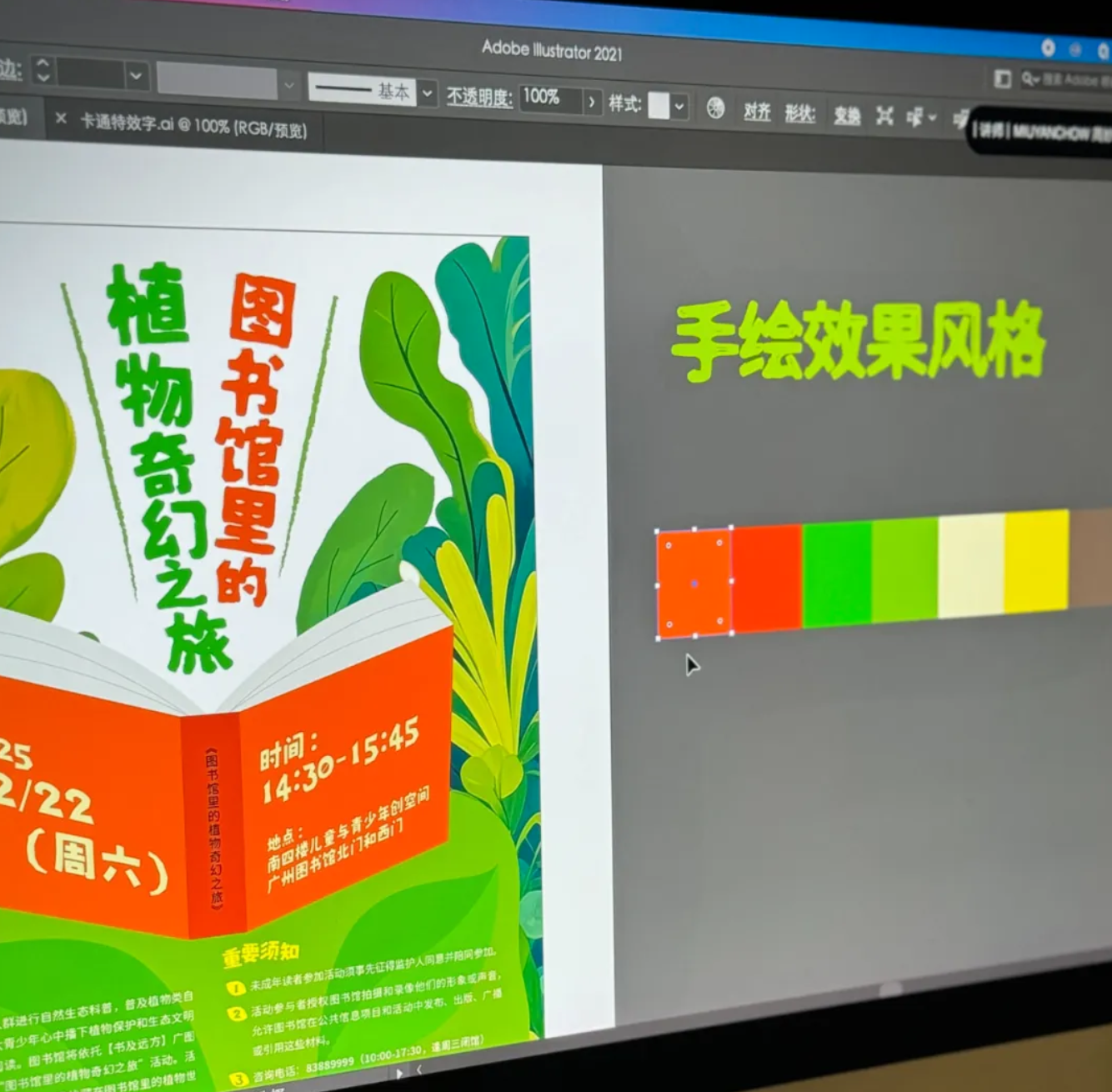
Task: Open the stroke weight dropdown
Action: [136, 76]
